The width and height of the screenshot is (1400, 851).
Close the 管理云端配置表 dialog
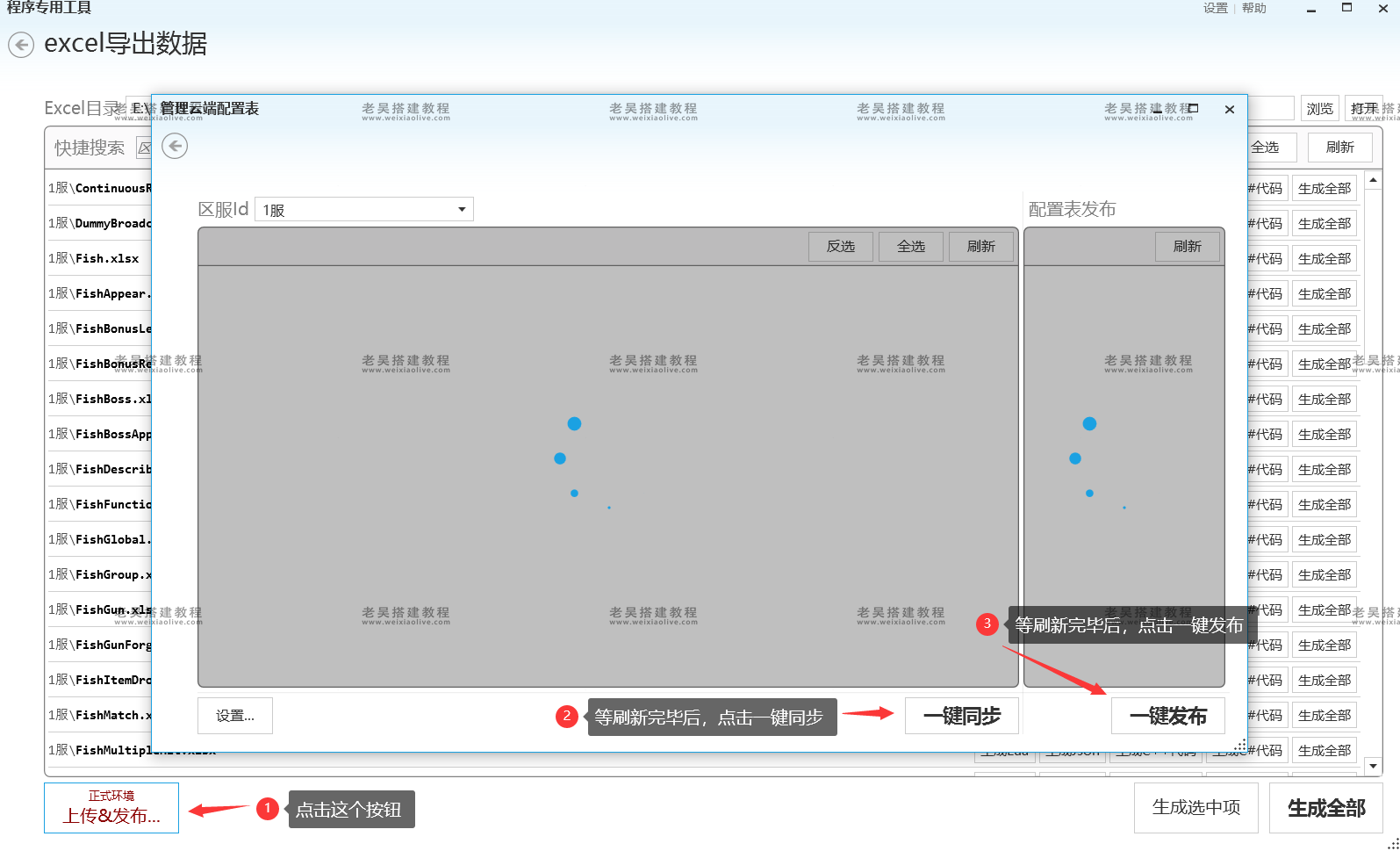coord(1229,110)
